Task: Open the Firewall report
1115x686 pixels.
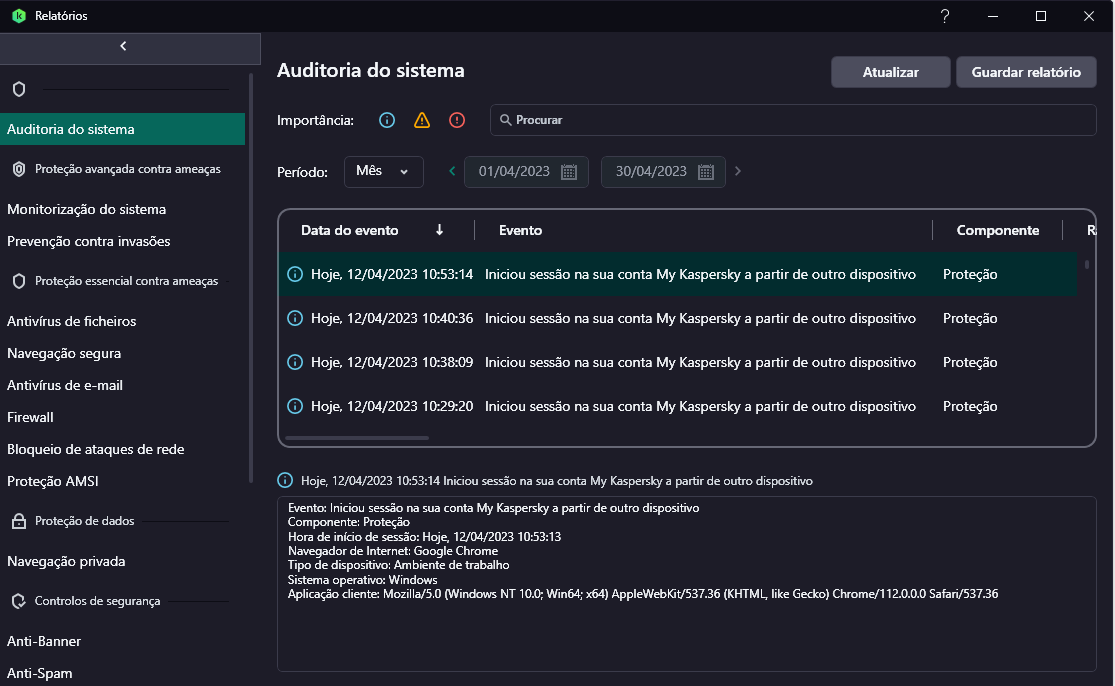Action: pos(30,417)
